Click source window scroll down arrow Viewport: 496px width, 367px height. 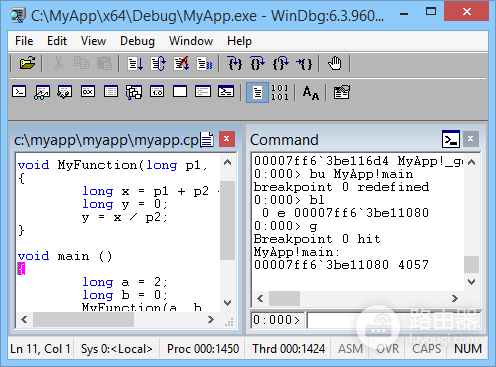coord(228,303)
